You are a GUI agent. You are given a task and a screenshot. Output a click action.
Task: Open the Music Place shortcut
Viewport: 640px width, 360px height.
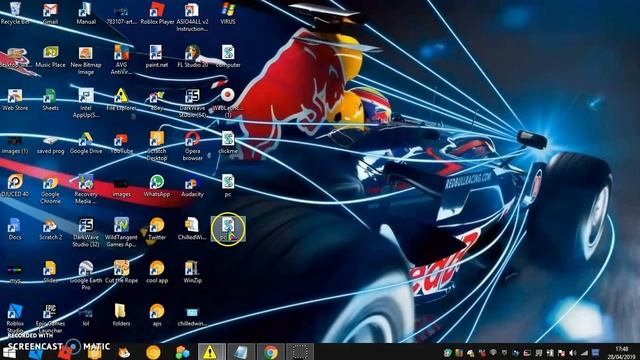point(50,56)
